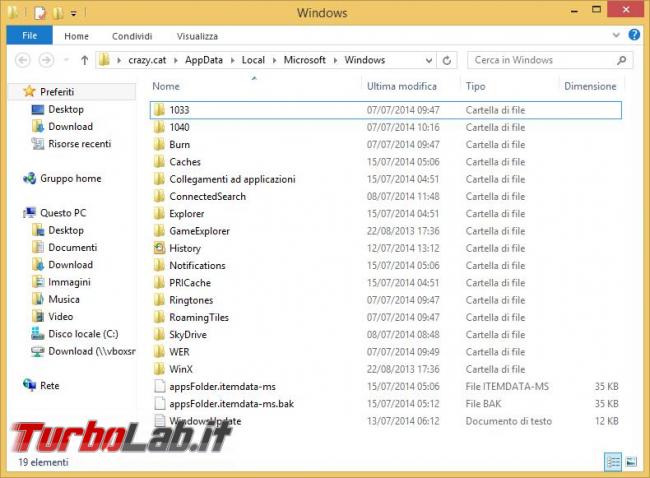The width and height of the screenshot is (650, 478).
Task: Select the Ringtones folder icon
Action: click(x=159, y=300)
